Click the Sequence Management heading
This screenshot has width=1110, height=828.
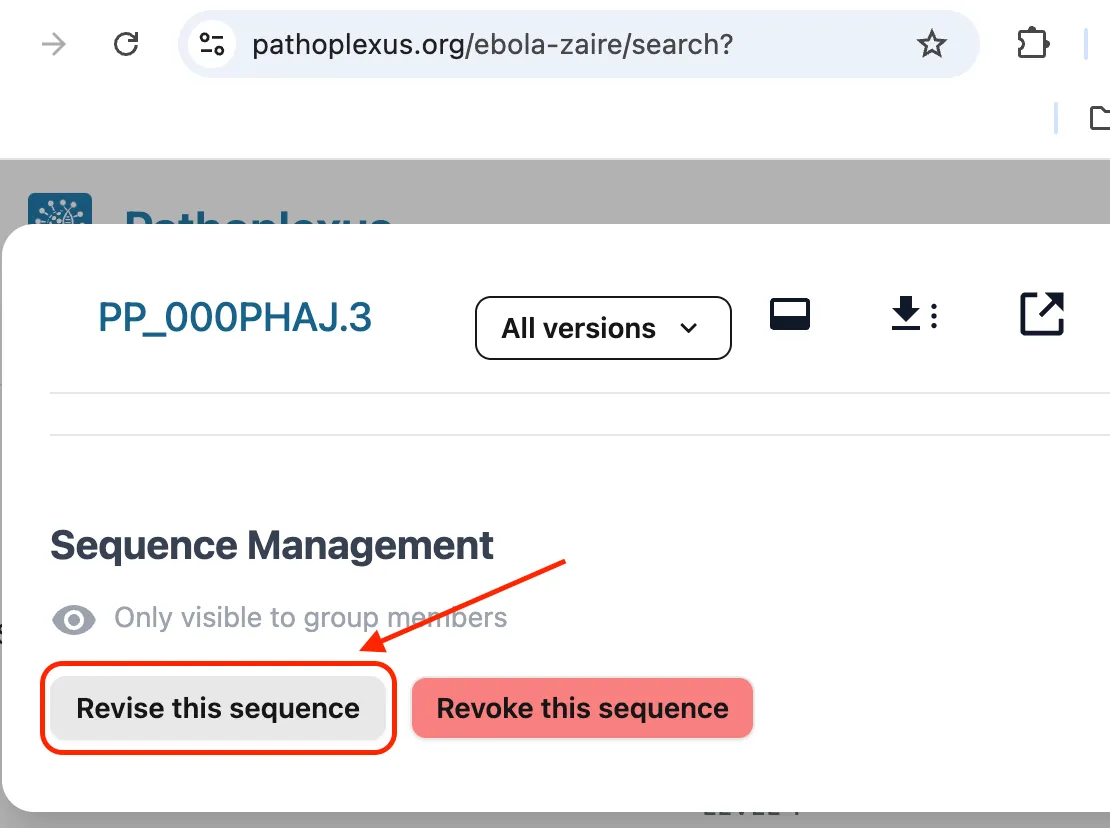coord(272,546)
